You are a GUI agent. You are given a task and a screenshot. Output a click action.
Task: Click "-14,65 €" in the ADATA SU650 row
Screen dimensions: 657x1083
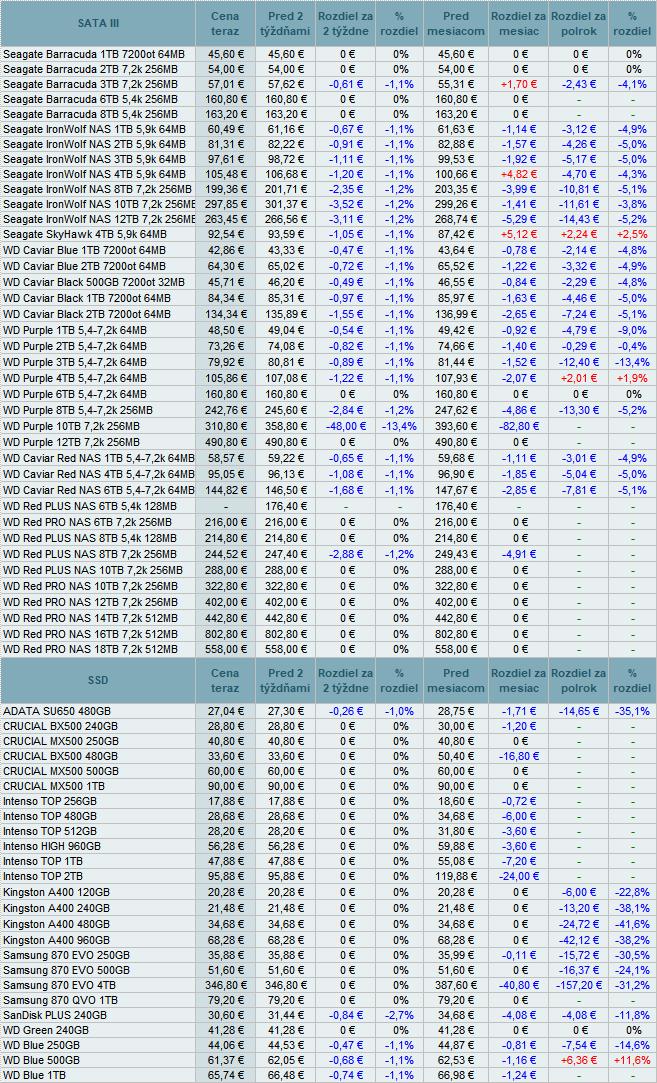coord(578,711)
